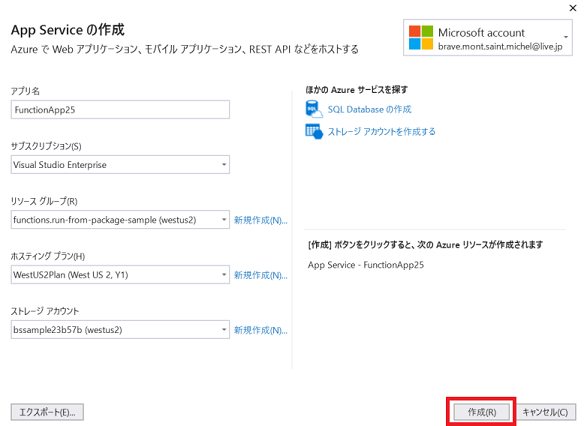Click the app name field FunctionApp25
The image size is (584, 426).
(x=120, y=110)
